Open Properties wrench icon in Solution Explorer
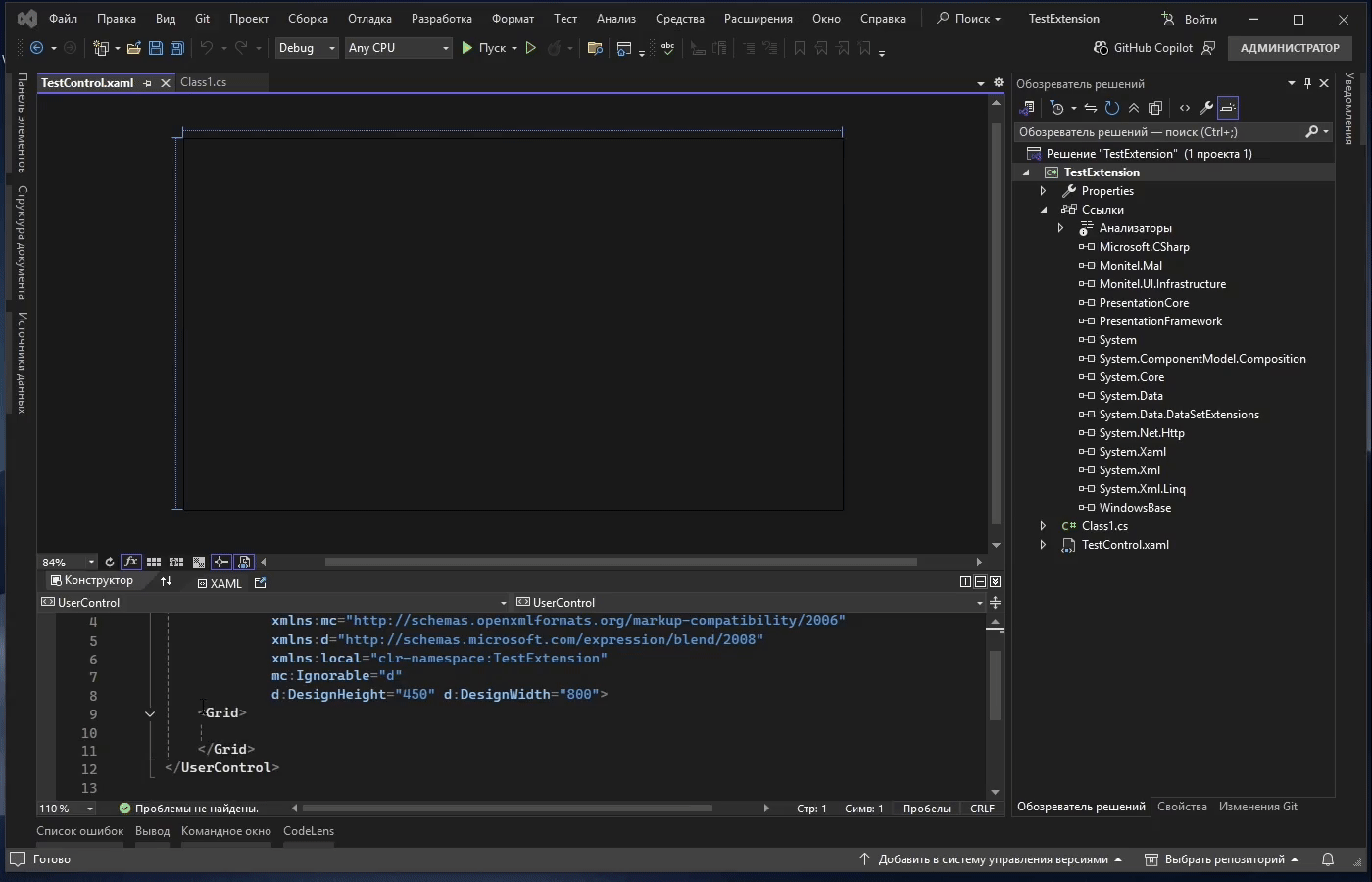This screenshot has width=1372, height=882. tap(1206, 108)
